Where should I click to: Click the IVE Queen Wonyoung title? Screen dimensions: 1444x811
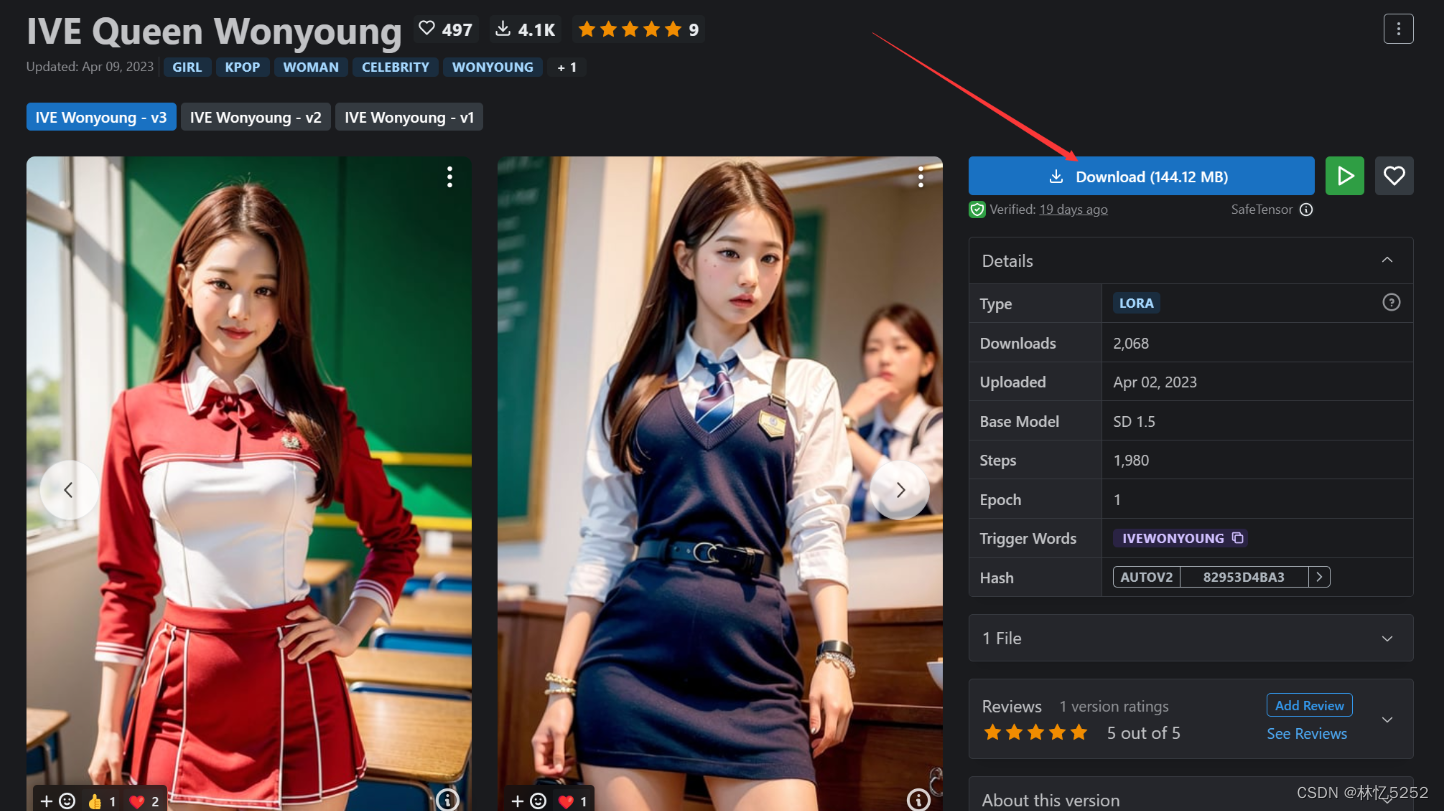[214, 30]
